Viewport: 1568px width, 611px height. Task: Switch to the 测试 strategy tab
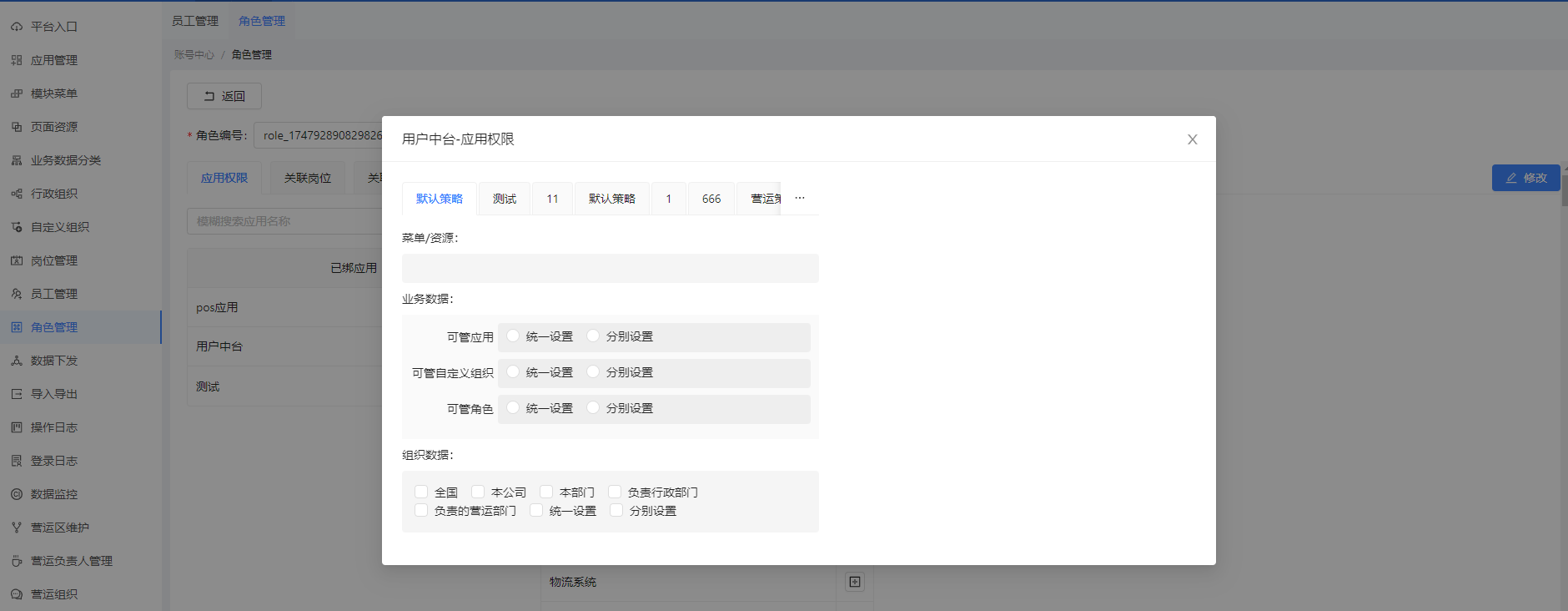(x=505, y=199)
